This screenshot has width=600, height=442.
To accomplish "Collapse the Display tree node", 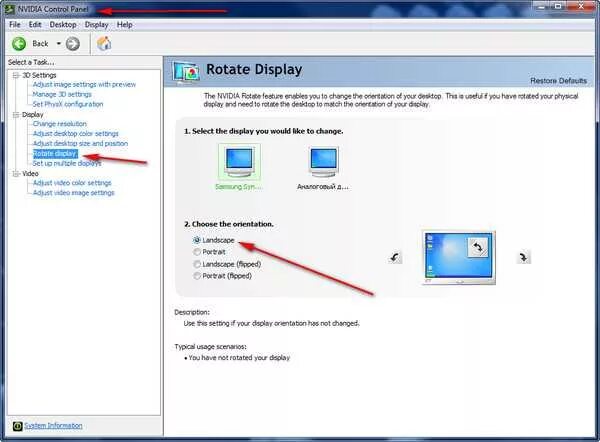I will coord(16,115).
